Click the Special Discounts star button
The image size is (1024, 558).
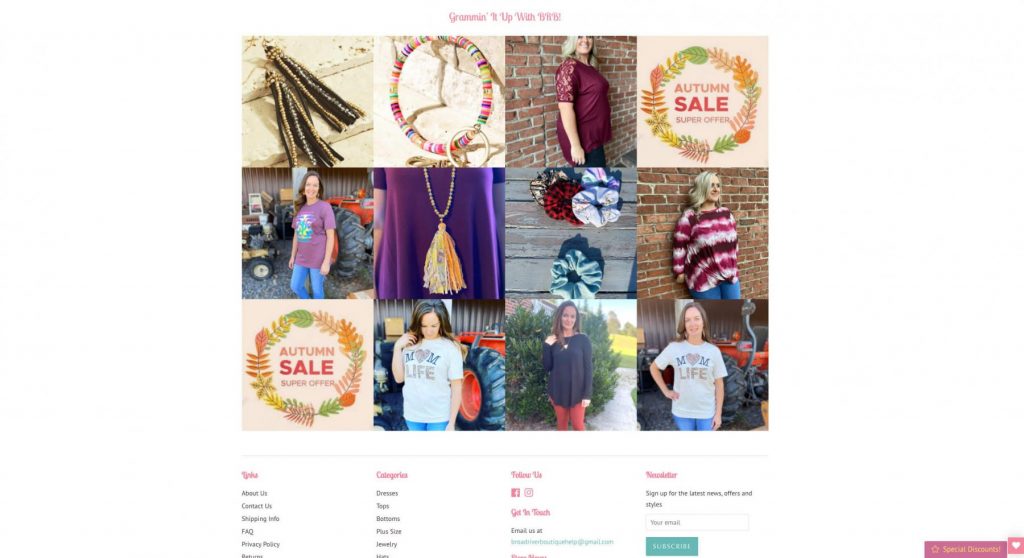(965, 550)
